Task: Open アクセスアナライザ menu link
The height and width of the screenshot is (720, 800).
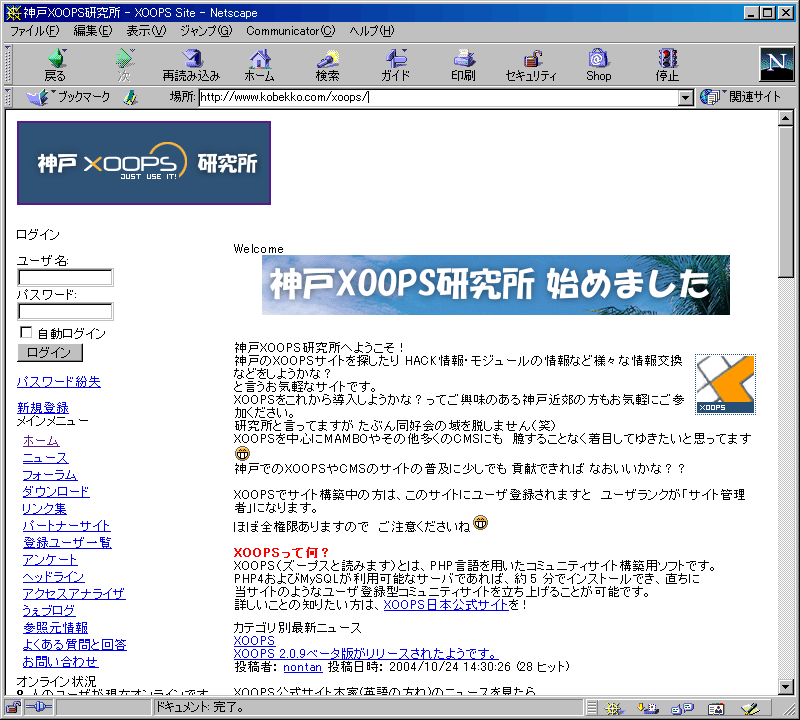Action: coord(74,593)
